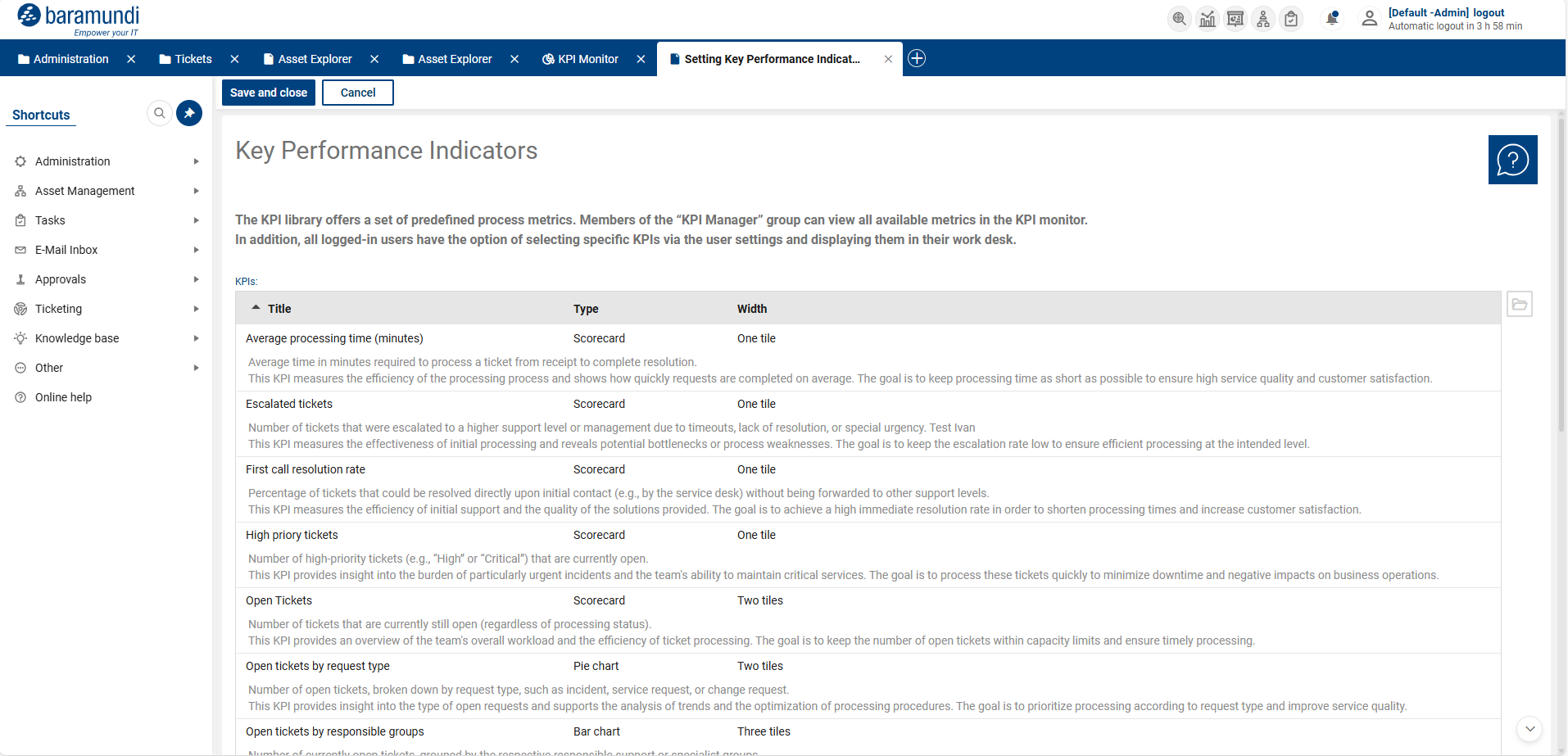1568x756 pixels.
Task: Open the dashboard presentation icon in the top bar
Action: click(x=1235, y=19)
